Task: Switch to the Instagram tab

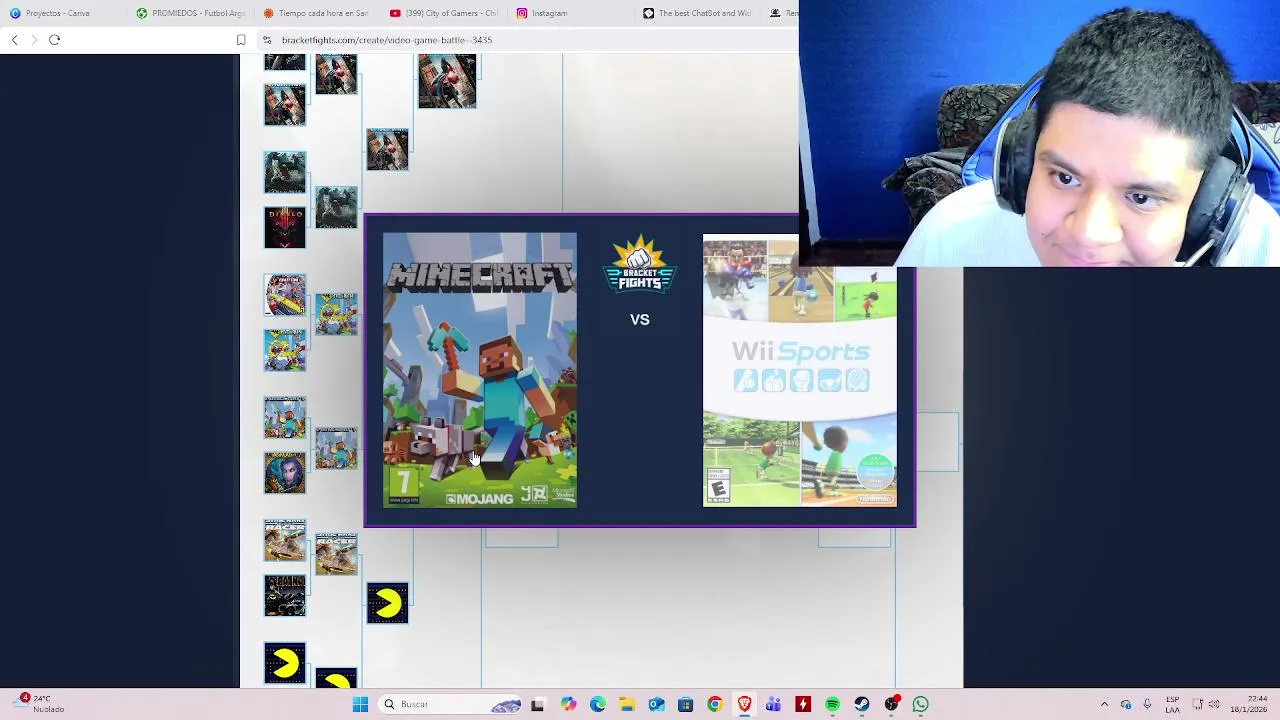Action: pyautogui.click(x=570, y=13)
